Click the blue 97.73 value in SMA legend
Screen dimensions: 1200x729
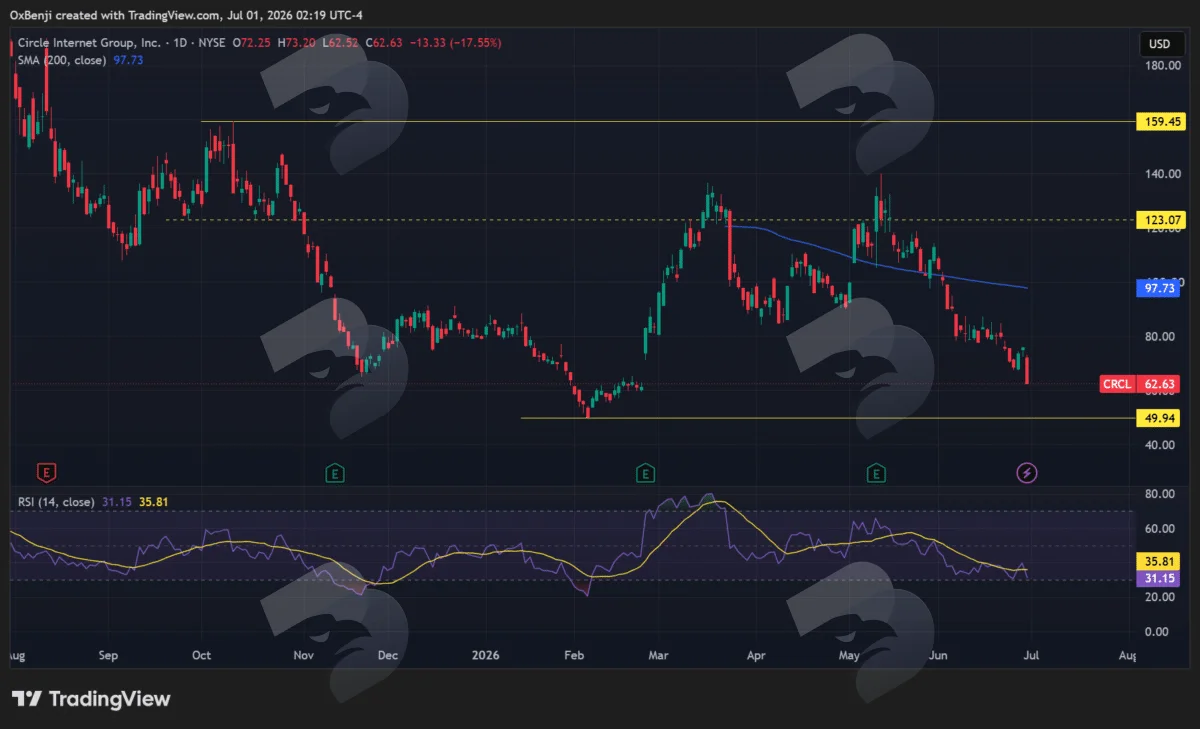coord(129,60)
